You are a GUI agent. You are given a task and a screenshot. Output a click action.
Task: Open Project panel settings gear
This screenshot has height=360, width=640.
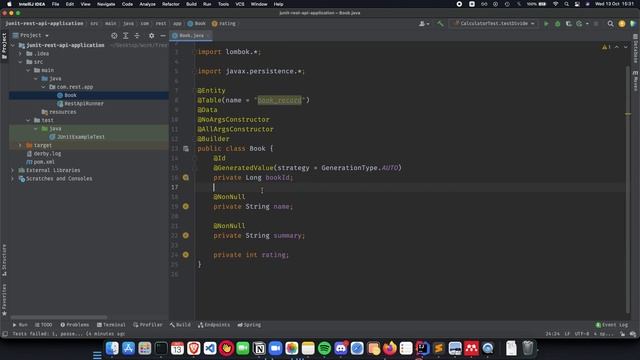coord(151,36)
